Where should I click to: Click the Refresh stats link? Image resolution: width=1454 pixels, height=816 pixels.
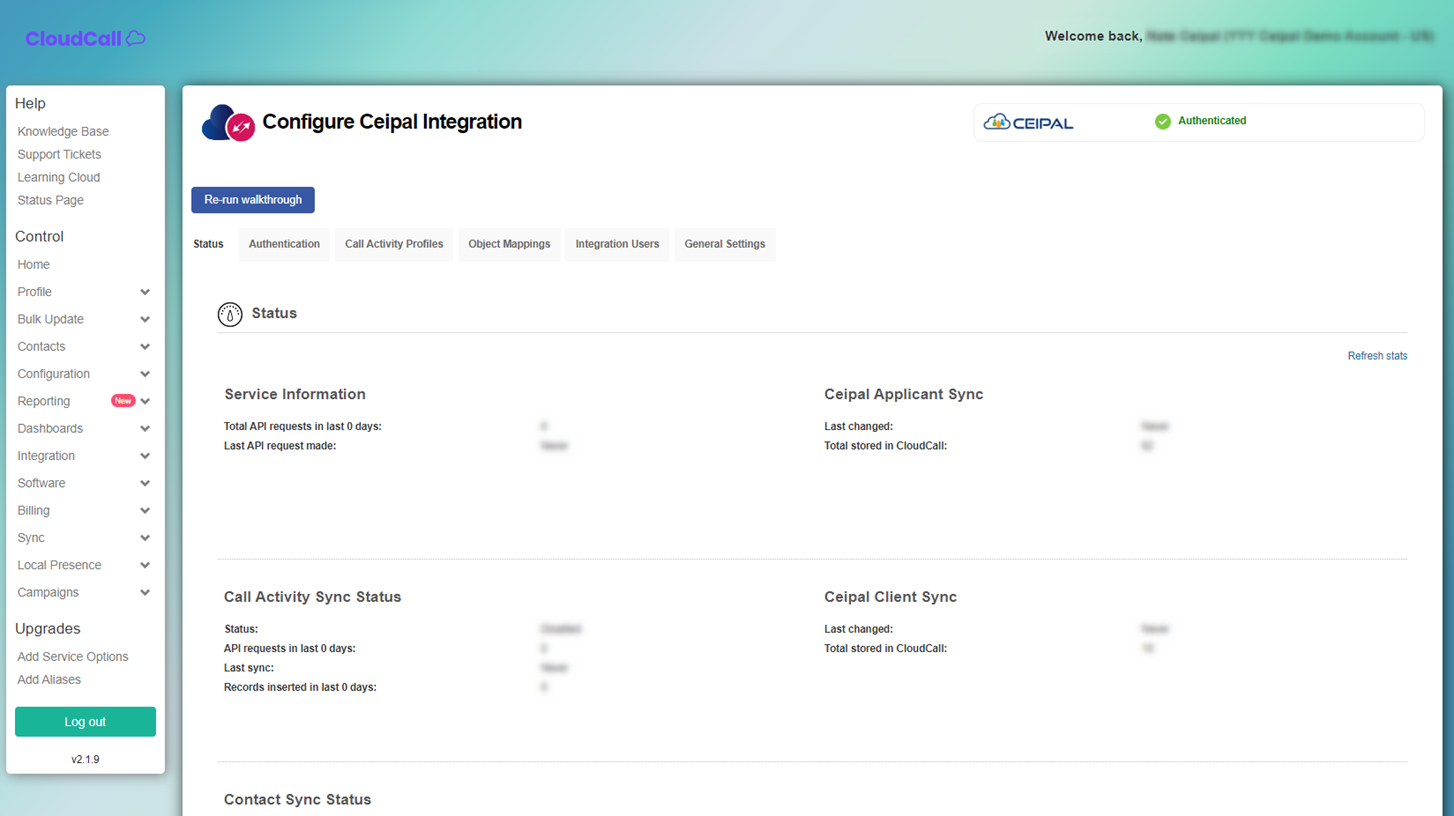click(x=1377, y=356)
